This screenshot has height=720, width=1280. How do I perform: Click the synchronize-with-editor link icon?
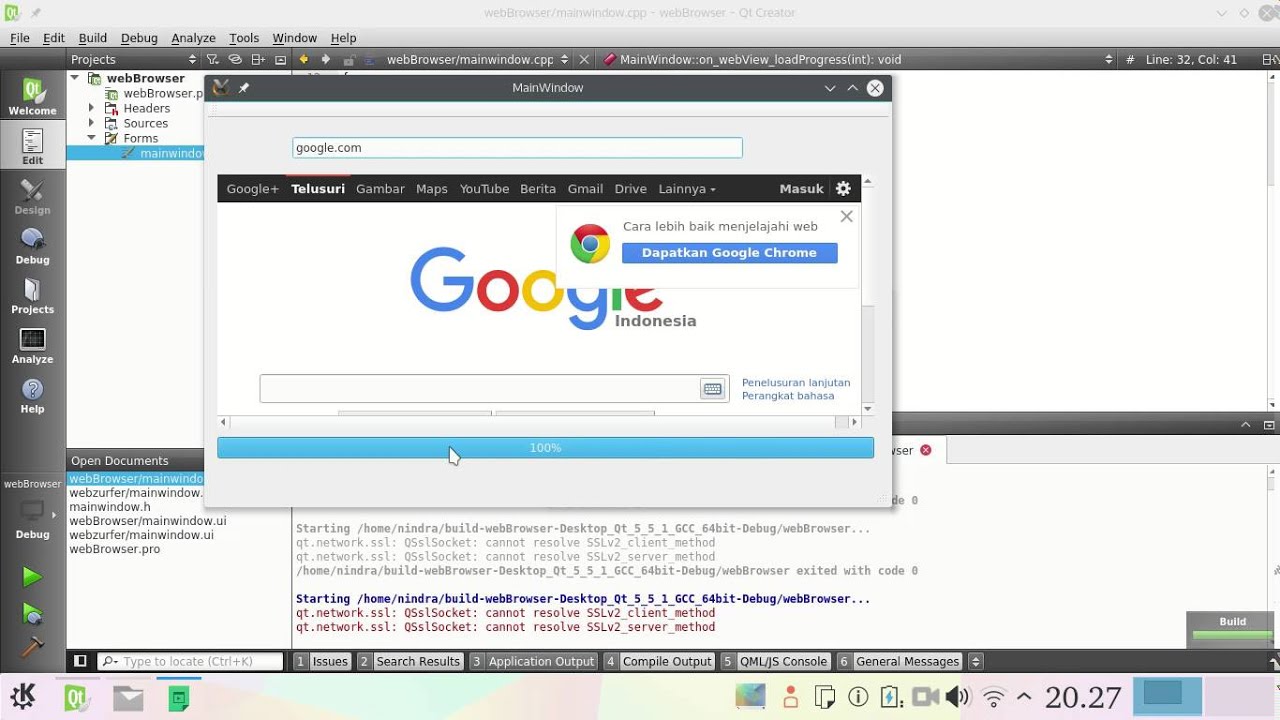pyautogui.click(x=235, y=60)
